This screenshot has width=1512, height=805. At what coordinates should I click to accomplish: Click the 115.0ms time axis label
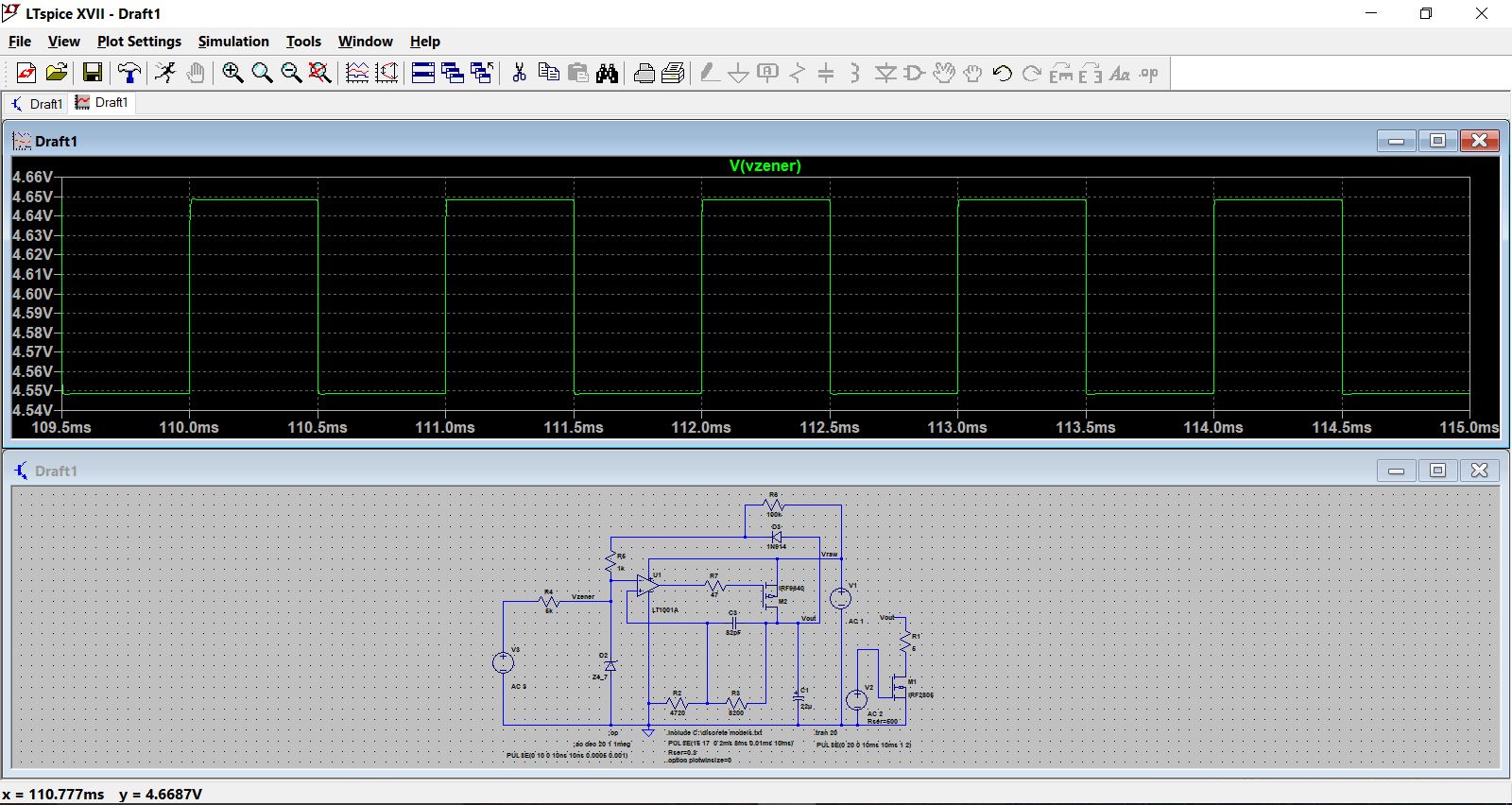[1469, 428]
